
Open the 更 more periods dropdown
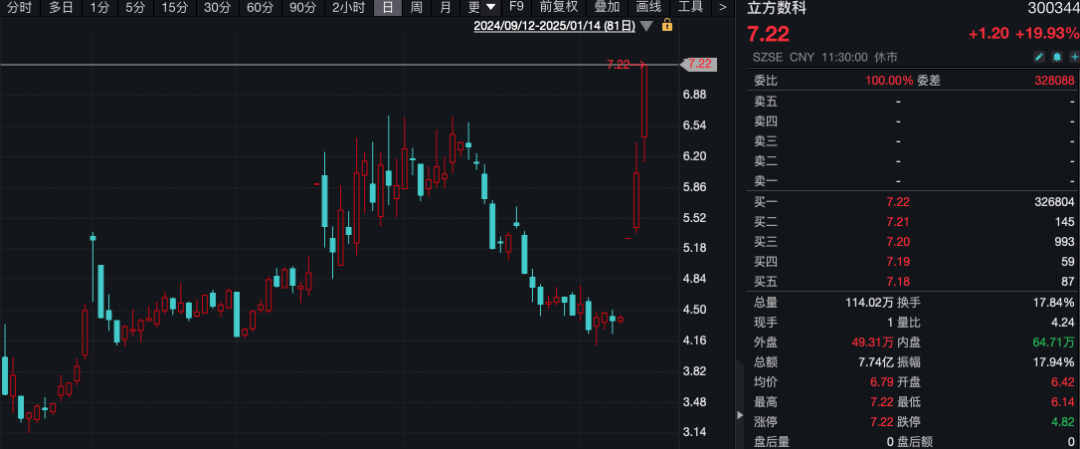[482, 7]
